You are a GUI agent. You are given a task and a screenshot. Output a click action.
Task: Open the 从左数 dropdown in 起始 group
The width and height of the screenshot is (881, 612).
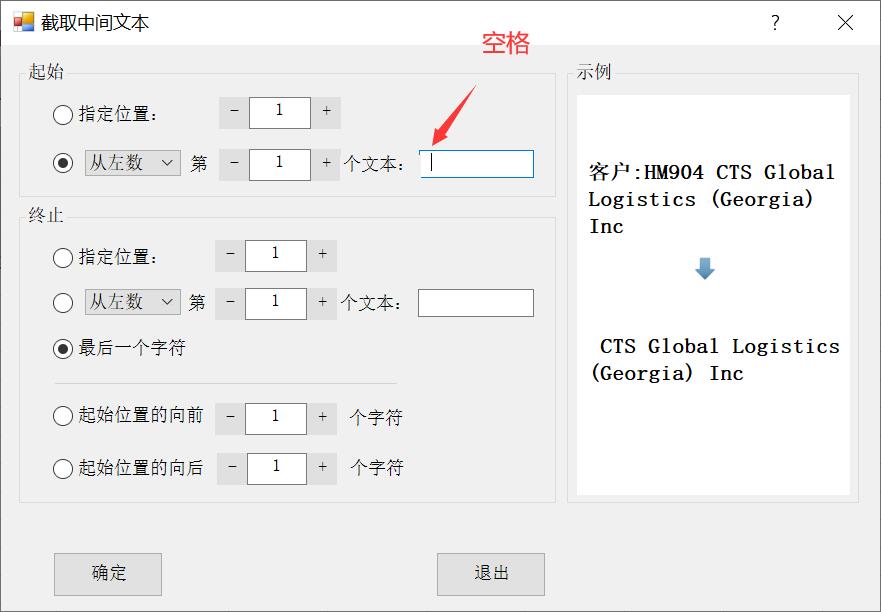(x=133, y=163)
